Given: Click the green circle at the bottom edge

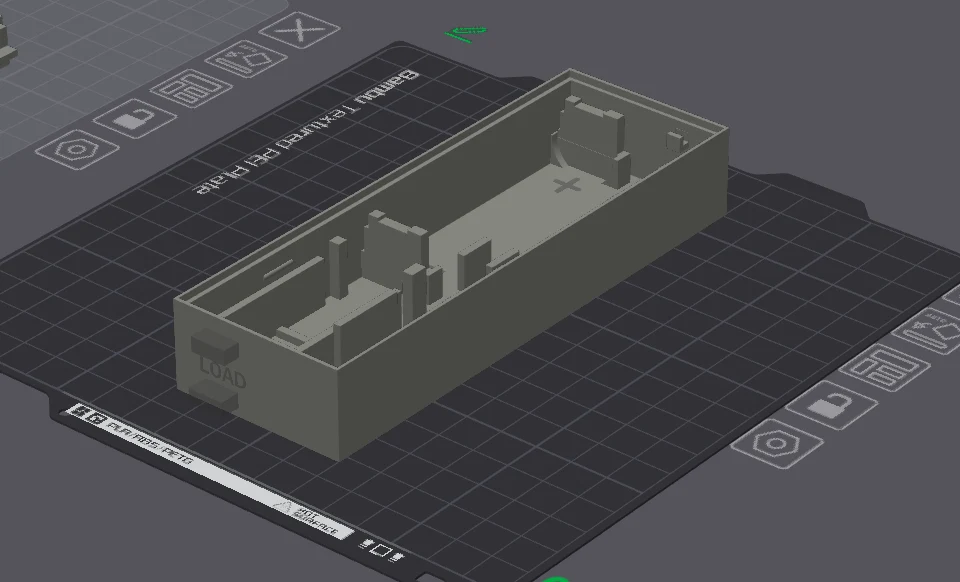Looking at the screenshot, I should coord(555,578).
